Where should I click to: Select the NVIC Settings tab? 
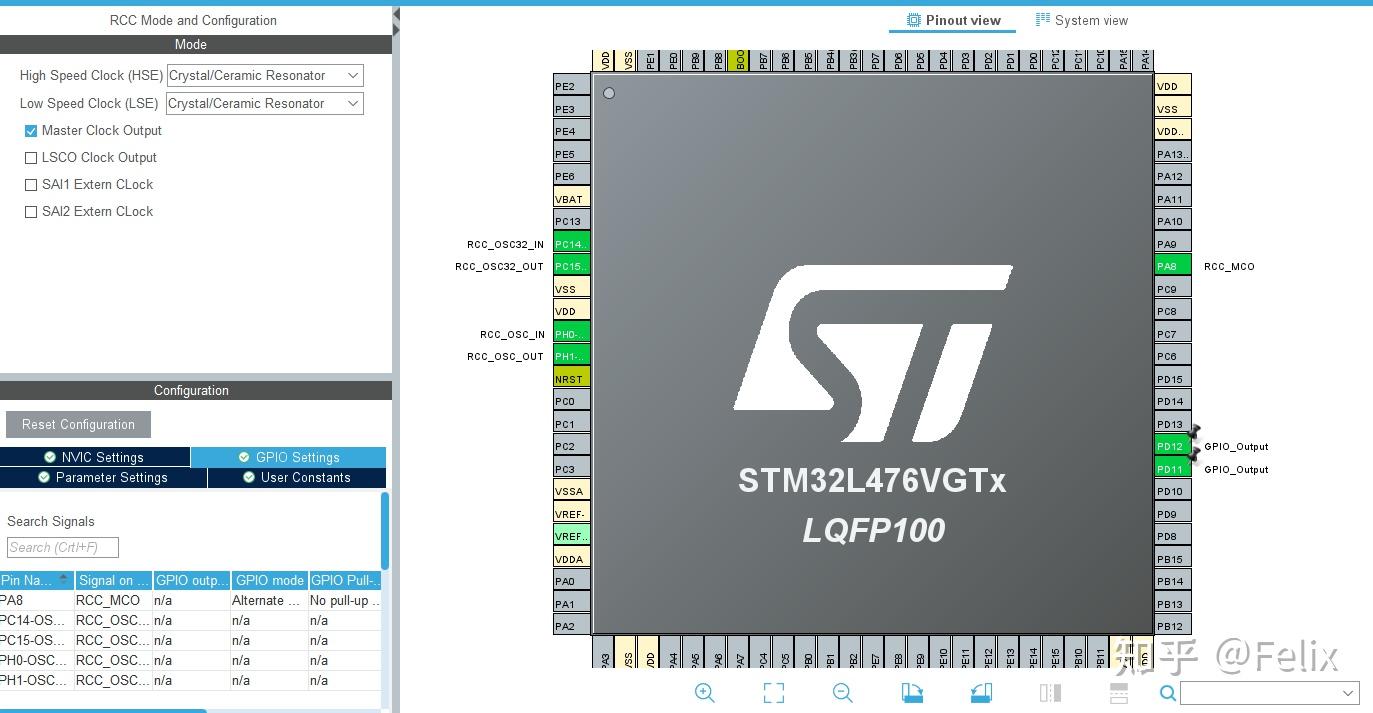point(95,456)
